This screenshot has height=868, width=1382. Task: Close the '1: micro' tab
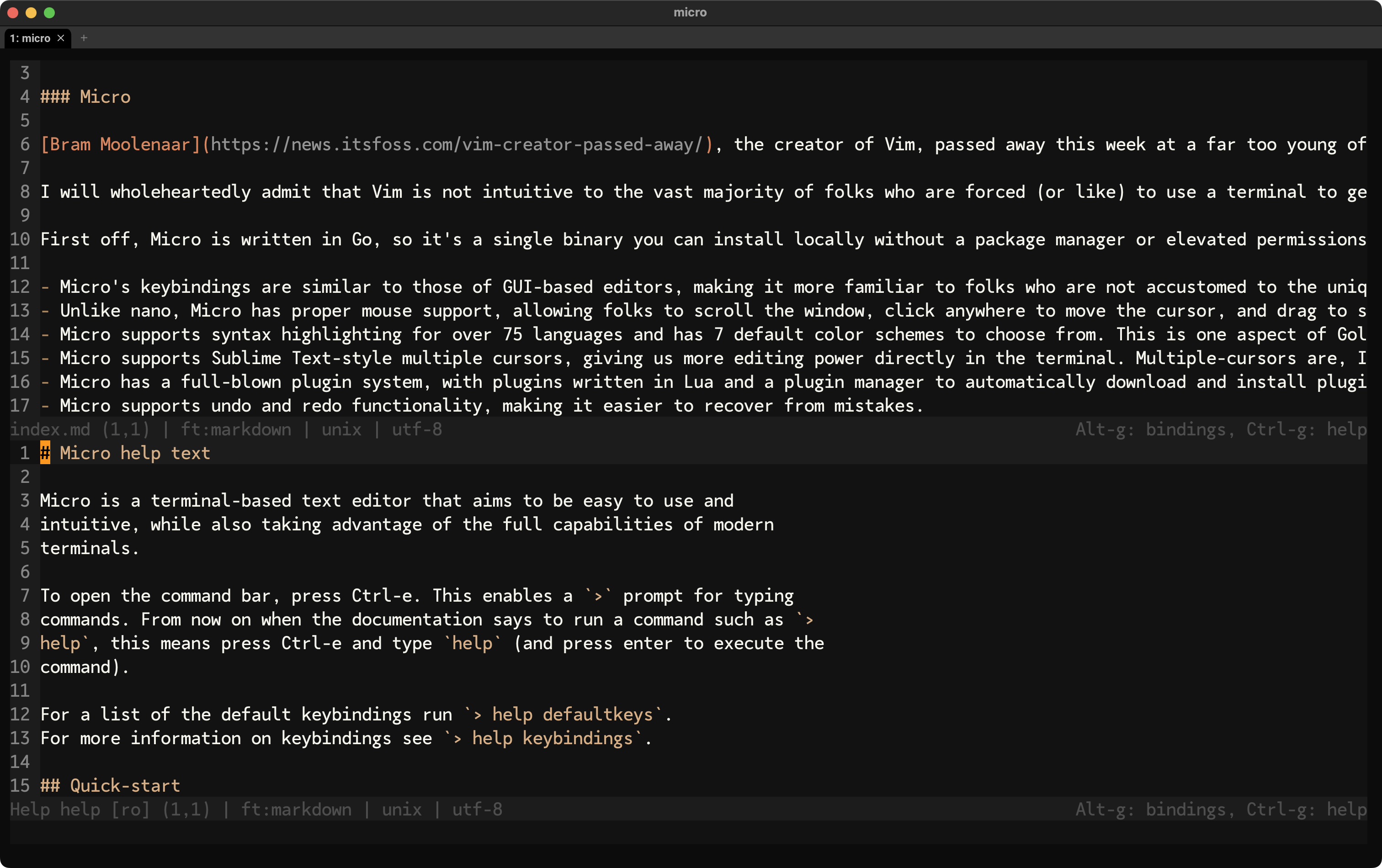tap(61, 38)
